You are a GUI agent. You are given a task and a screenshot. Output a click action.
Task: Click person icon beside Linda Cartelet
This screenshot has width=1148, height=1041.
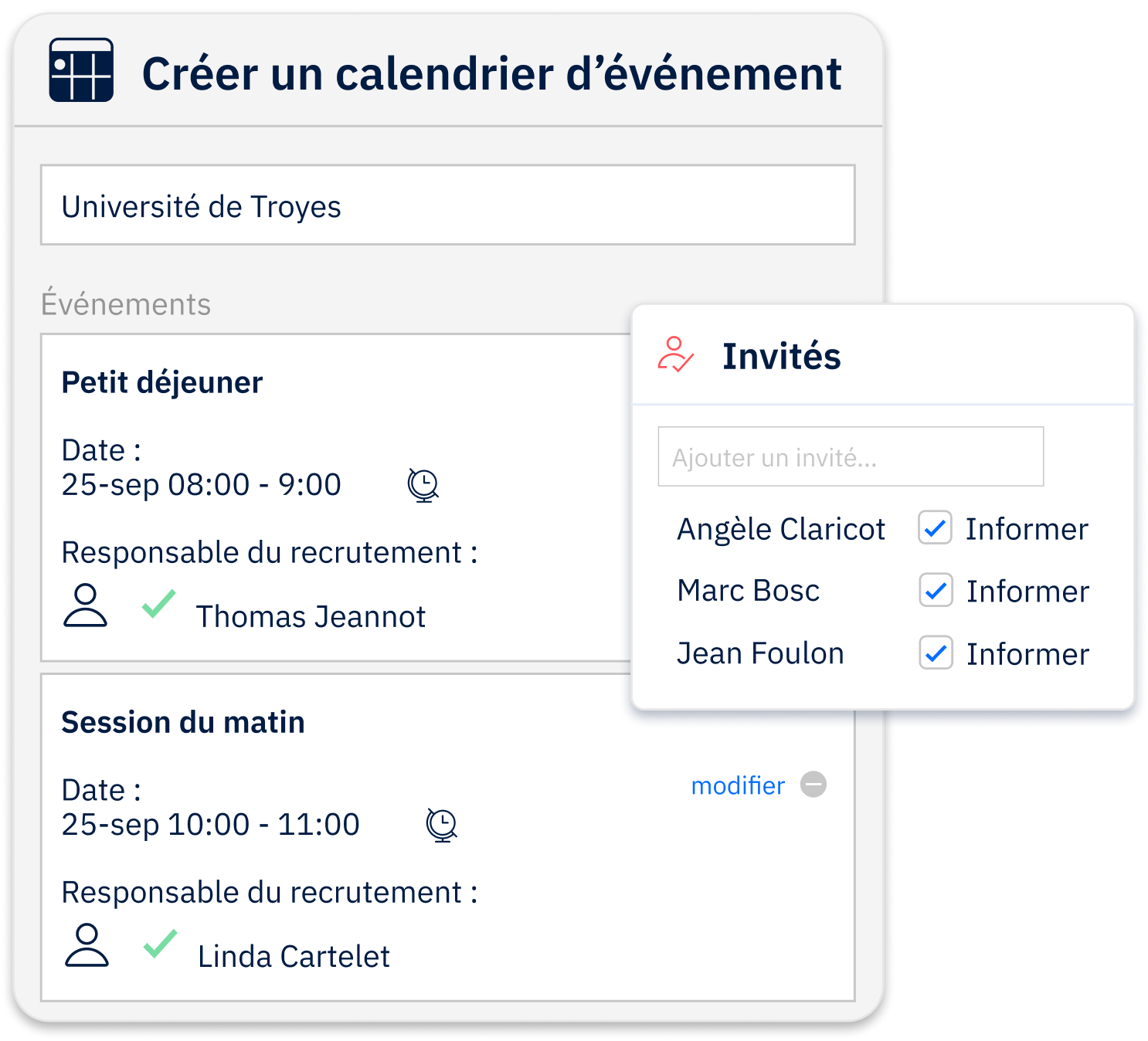[87, 944]
